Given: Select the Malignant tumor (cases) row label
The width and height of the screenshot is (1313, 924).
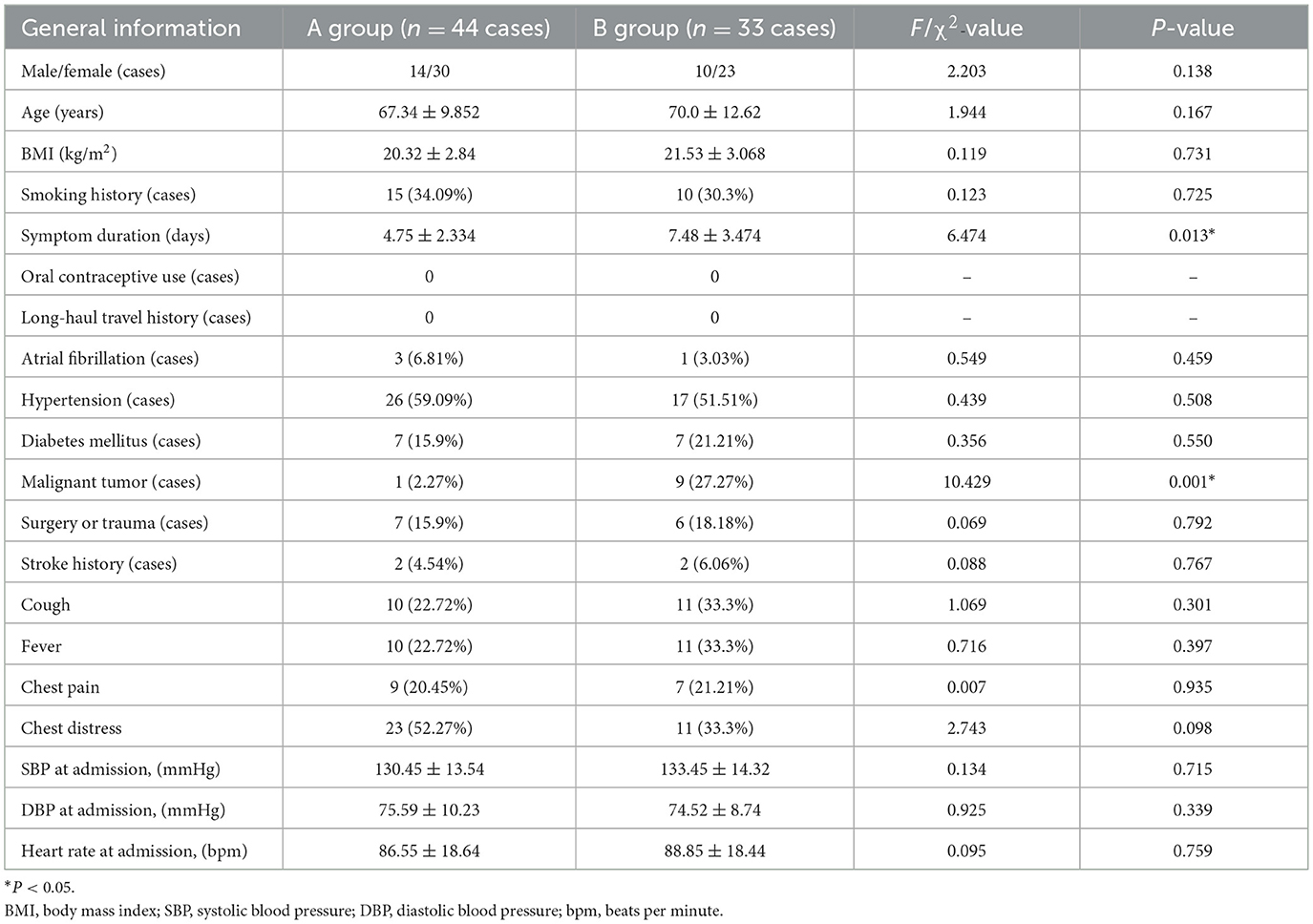Looking at the screenshot, I should point(111,482).
